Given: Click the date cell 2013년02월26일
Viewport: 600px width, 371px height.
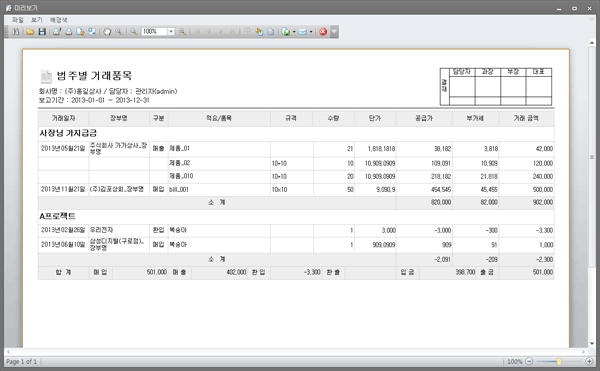Looking at the screenshot, I should (63, 230).
